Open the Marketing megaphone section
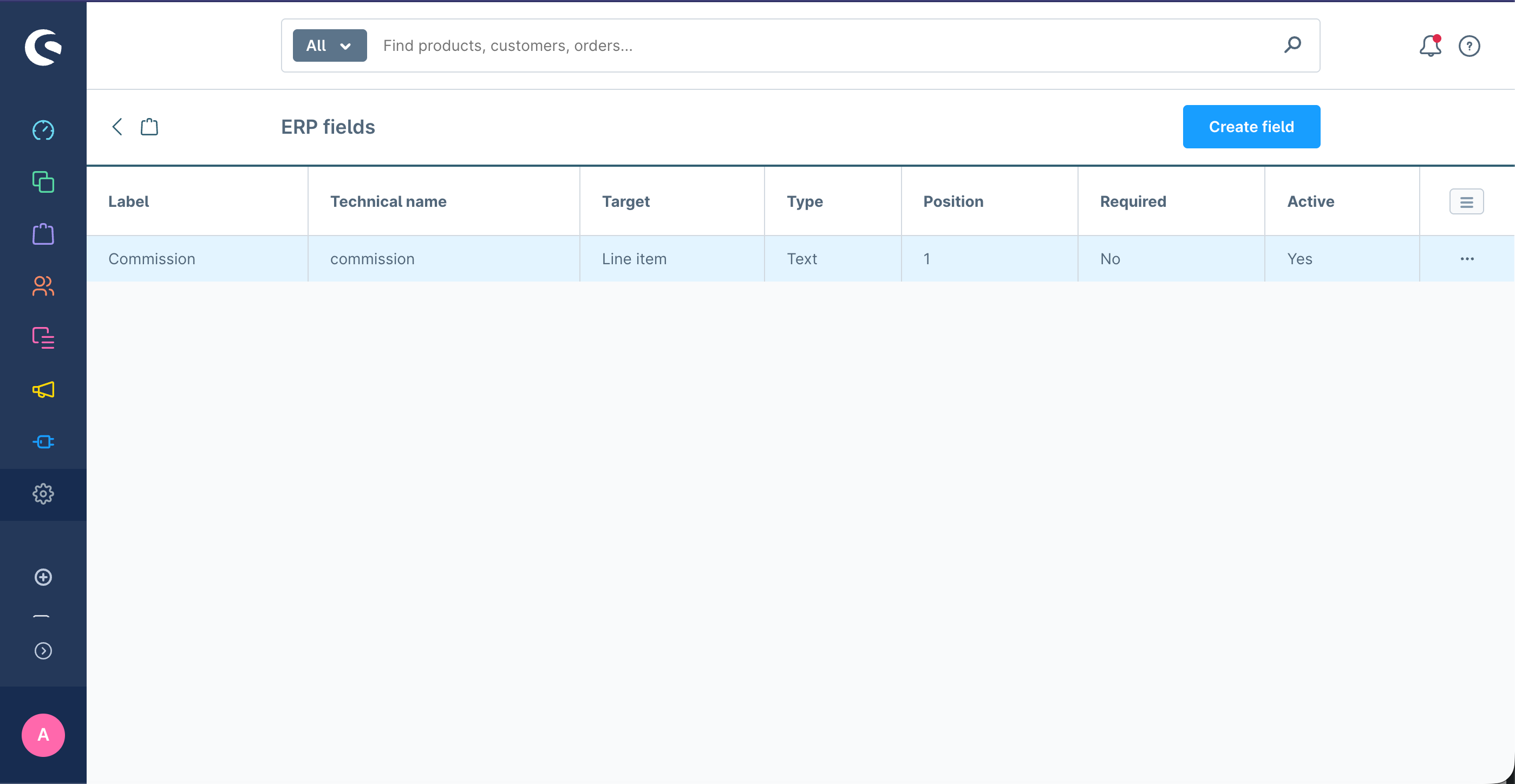 (43, 389)
